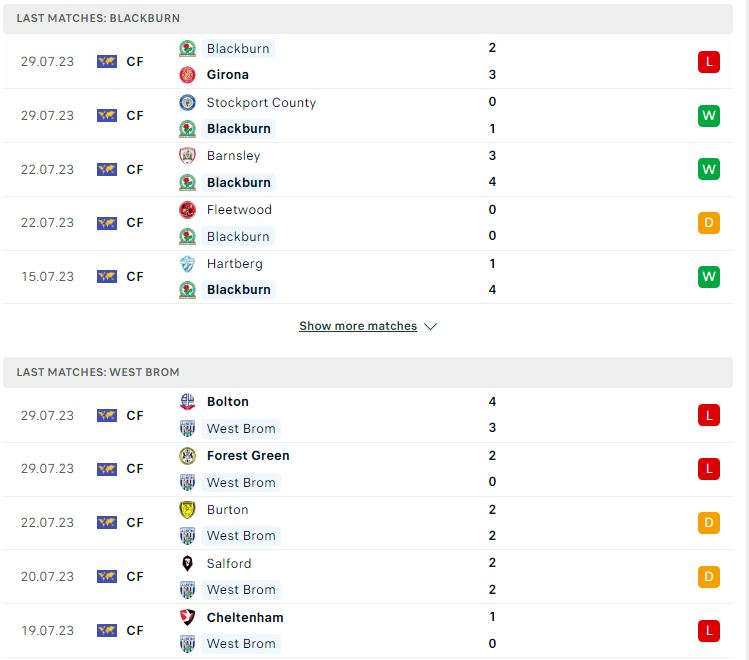Screen dimensions: 749x660
Task: Click the Bolton club crest icon
Action: coord(187,402)
